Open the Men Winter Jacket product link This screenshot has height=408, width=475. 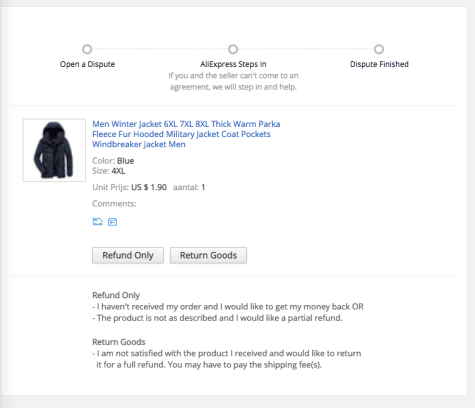coord(186,134)
